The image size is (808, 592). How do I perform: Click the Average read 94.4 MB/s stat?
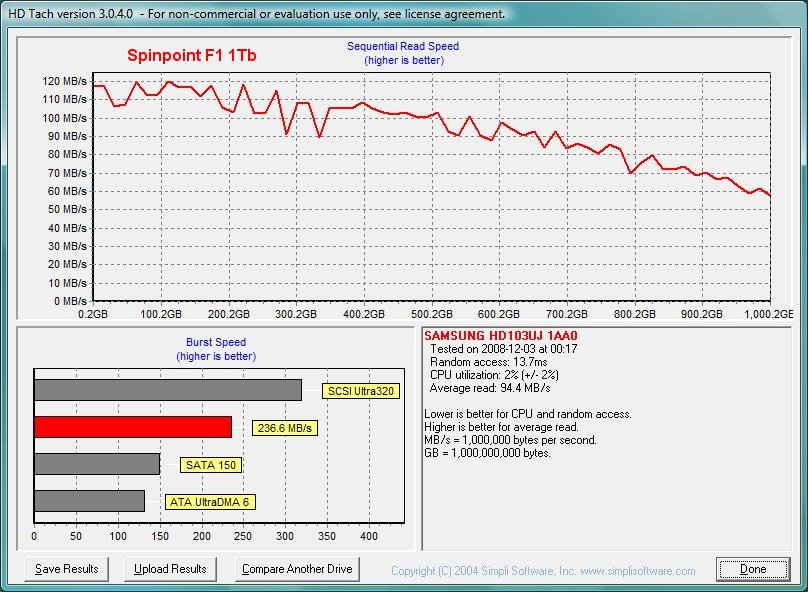(491, 387)
